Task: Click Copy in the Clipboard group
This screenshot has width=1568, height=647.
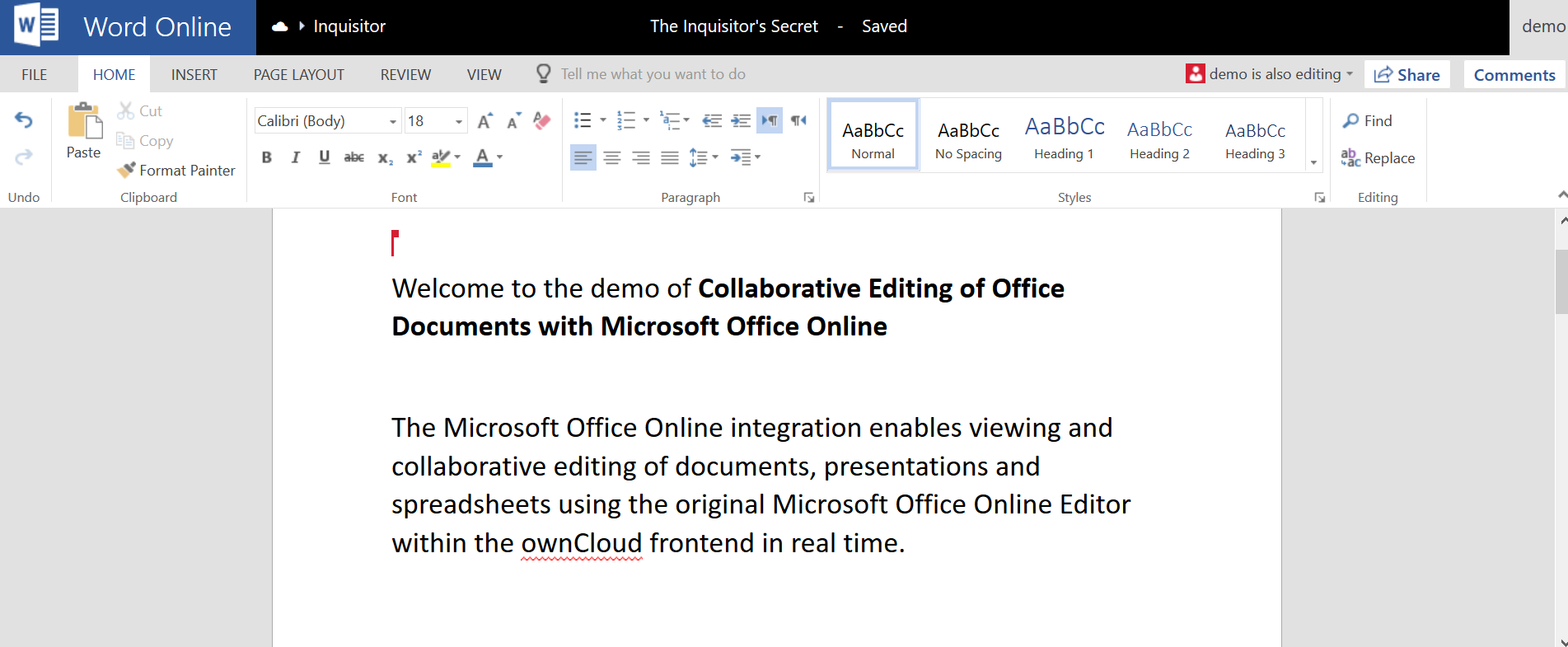Action: (x=145, y=141)
